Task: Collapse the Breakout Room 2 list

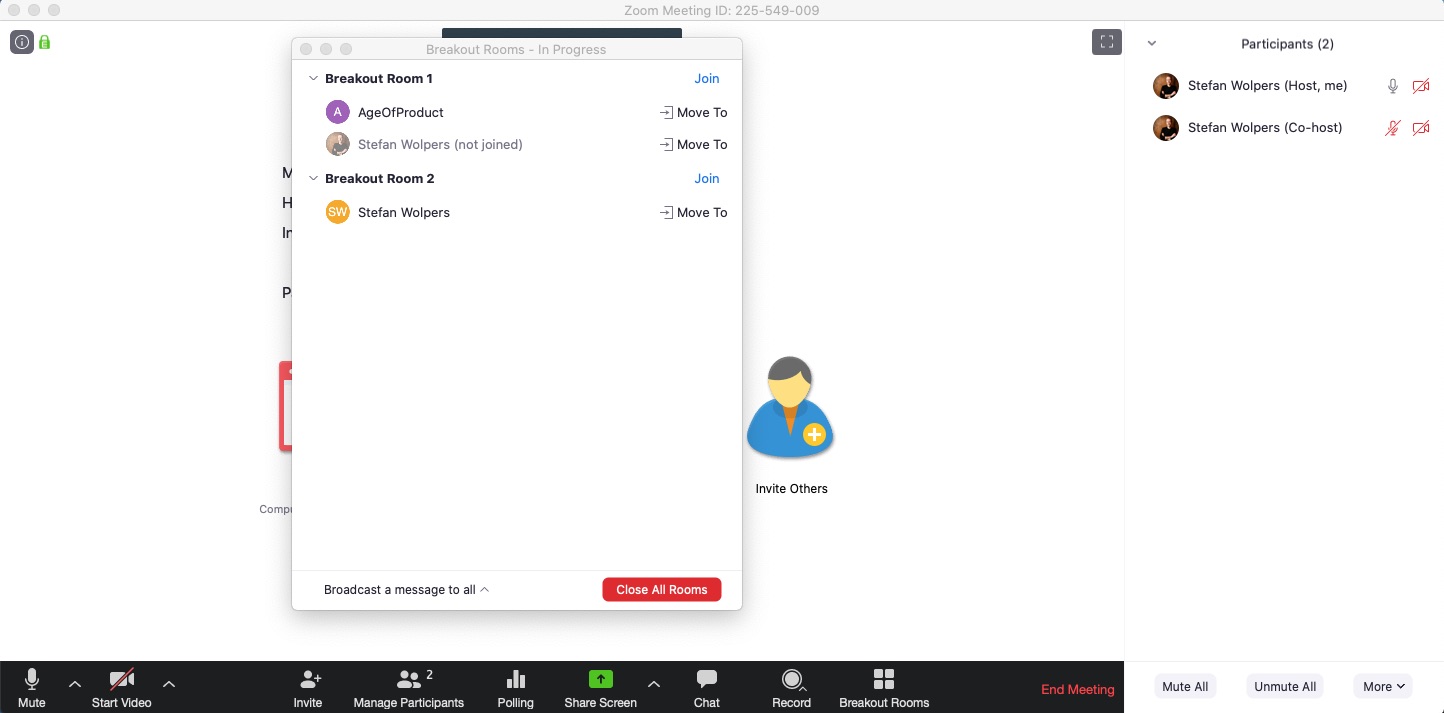Action: (313, 179)
